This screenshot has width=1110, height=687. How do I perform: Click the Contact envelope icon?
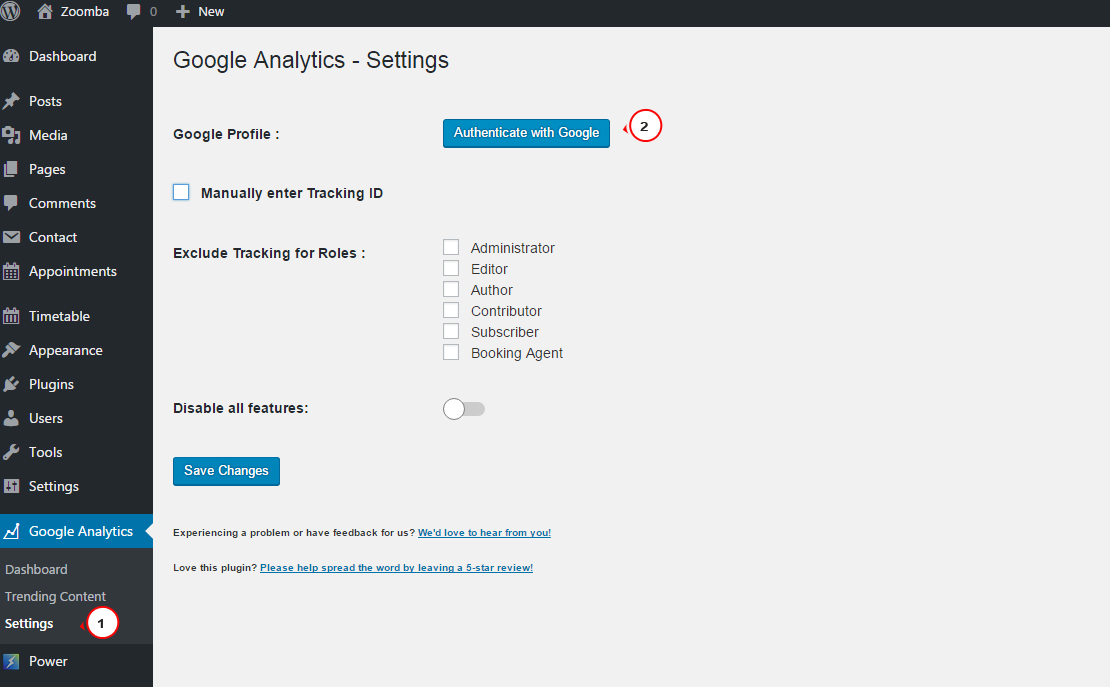pos(11,237)
